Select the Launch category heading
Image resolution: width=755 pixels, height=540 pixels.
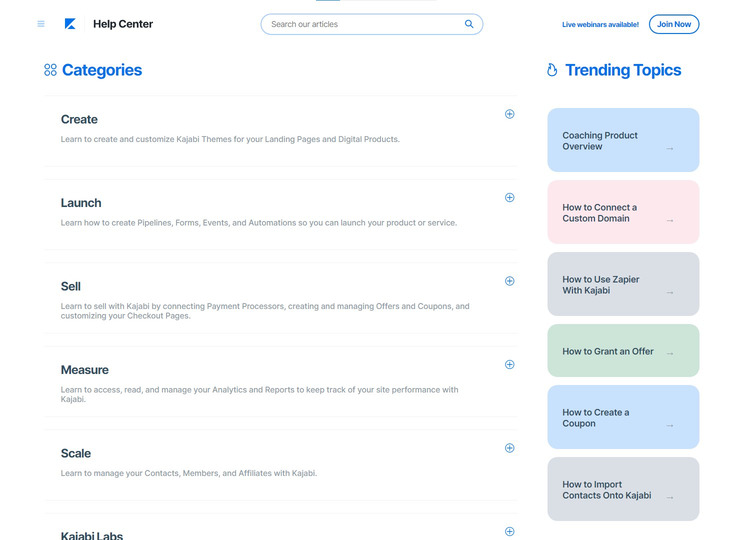[81, 203]
